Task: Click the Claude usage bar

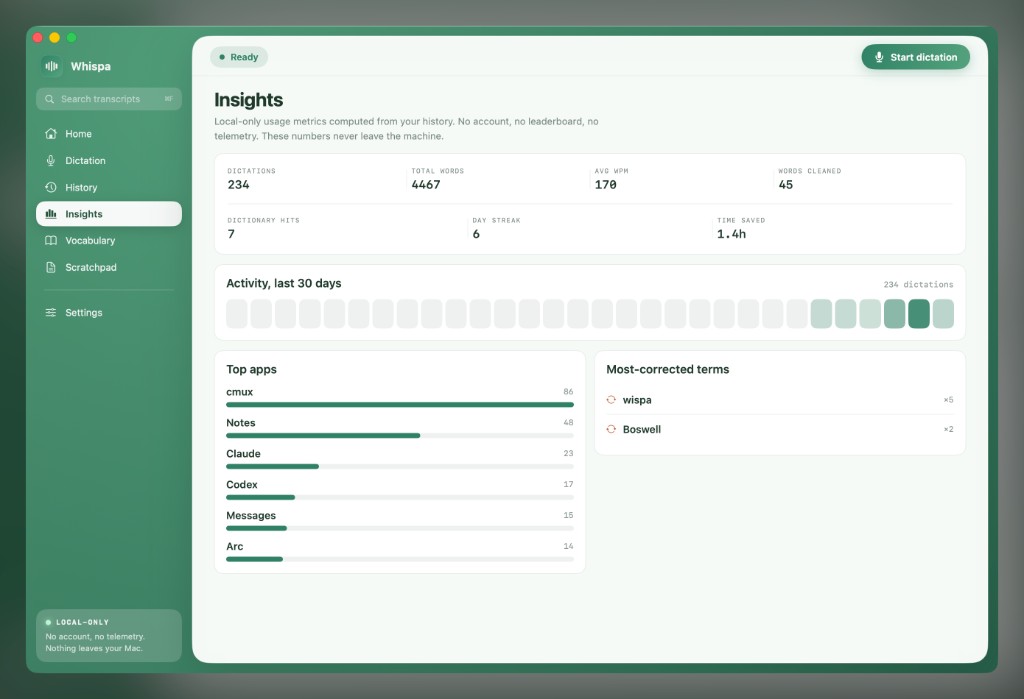Action: click(400, 466)
